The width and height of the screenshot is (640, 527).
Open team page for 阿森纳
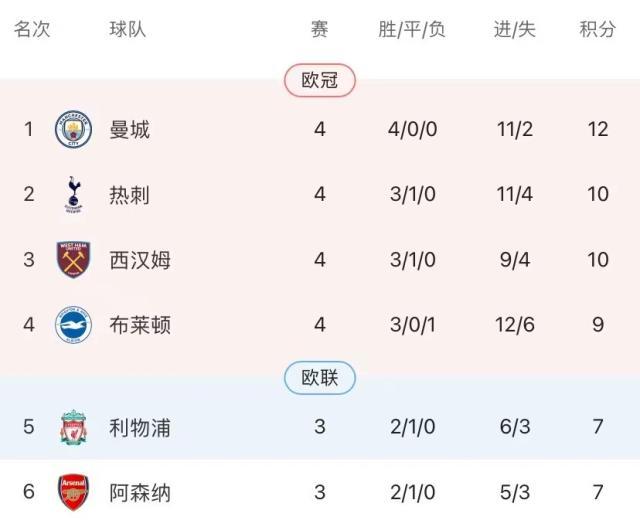pyautogui.click(x=140, y=492)
